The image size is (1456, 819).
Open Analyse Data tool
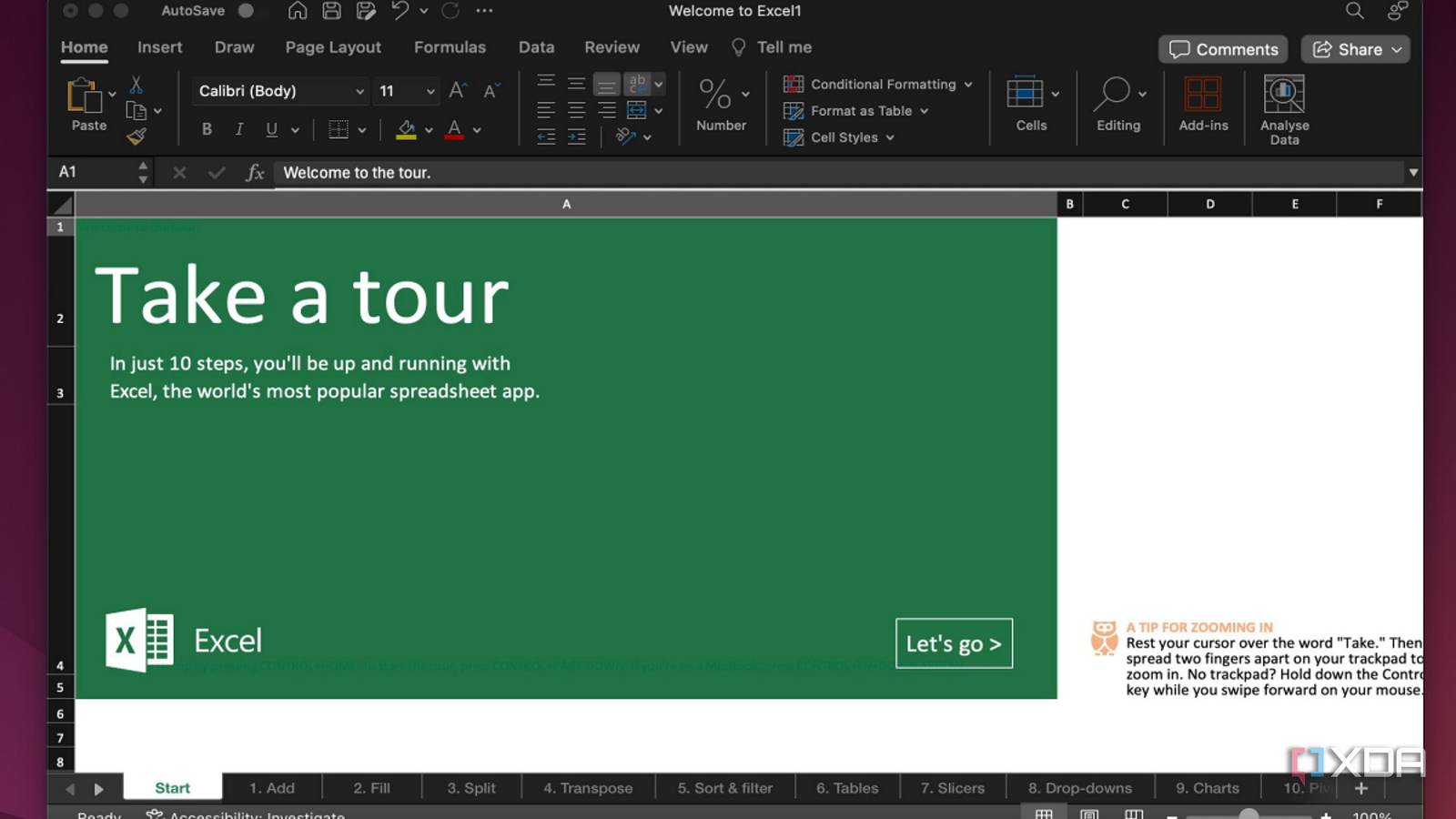pyautogui.click(x=1284, y=109)
